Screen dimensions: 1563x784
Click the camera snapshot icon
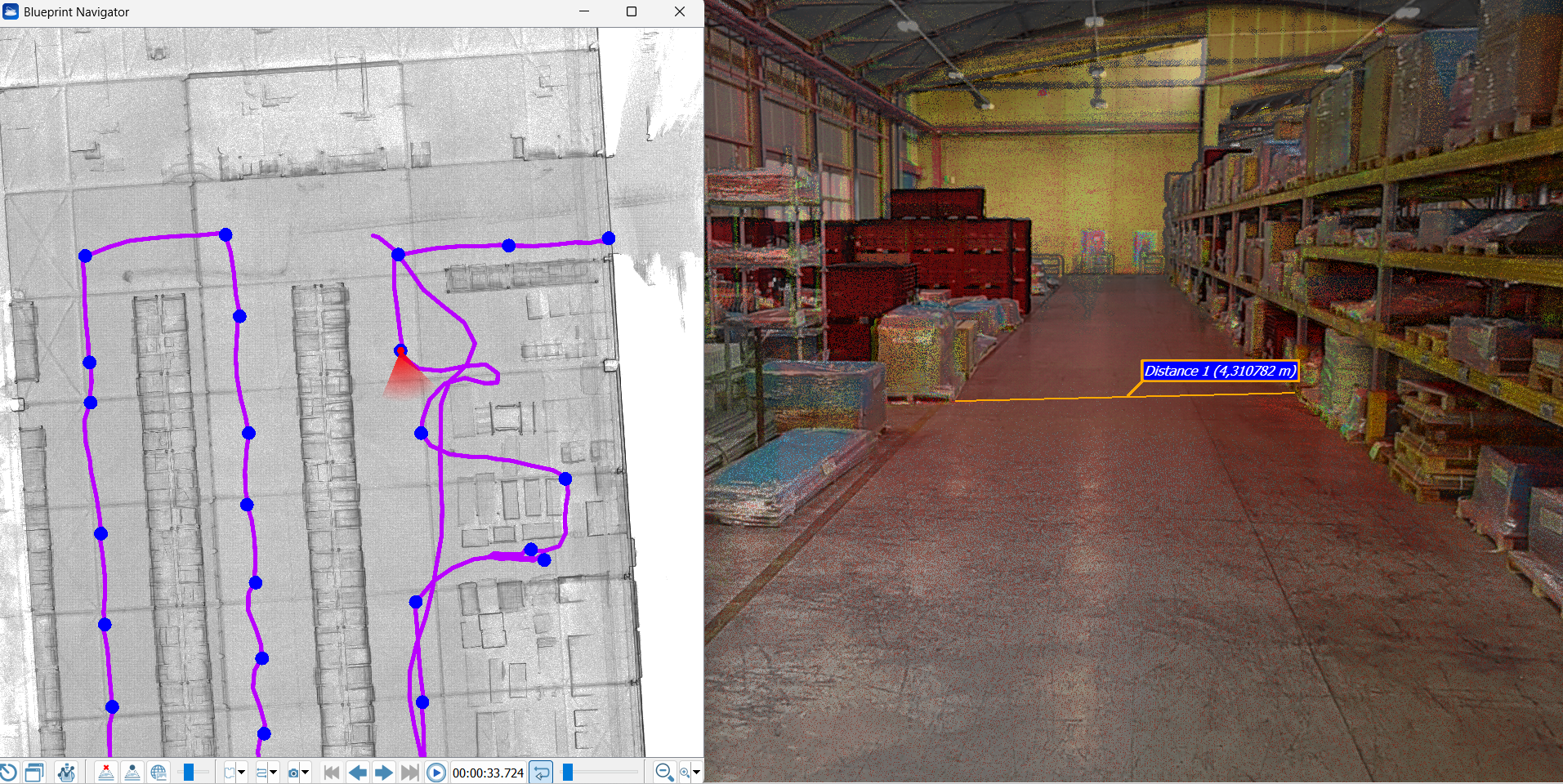293,772
